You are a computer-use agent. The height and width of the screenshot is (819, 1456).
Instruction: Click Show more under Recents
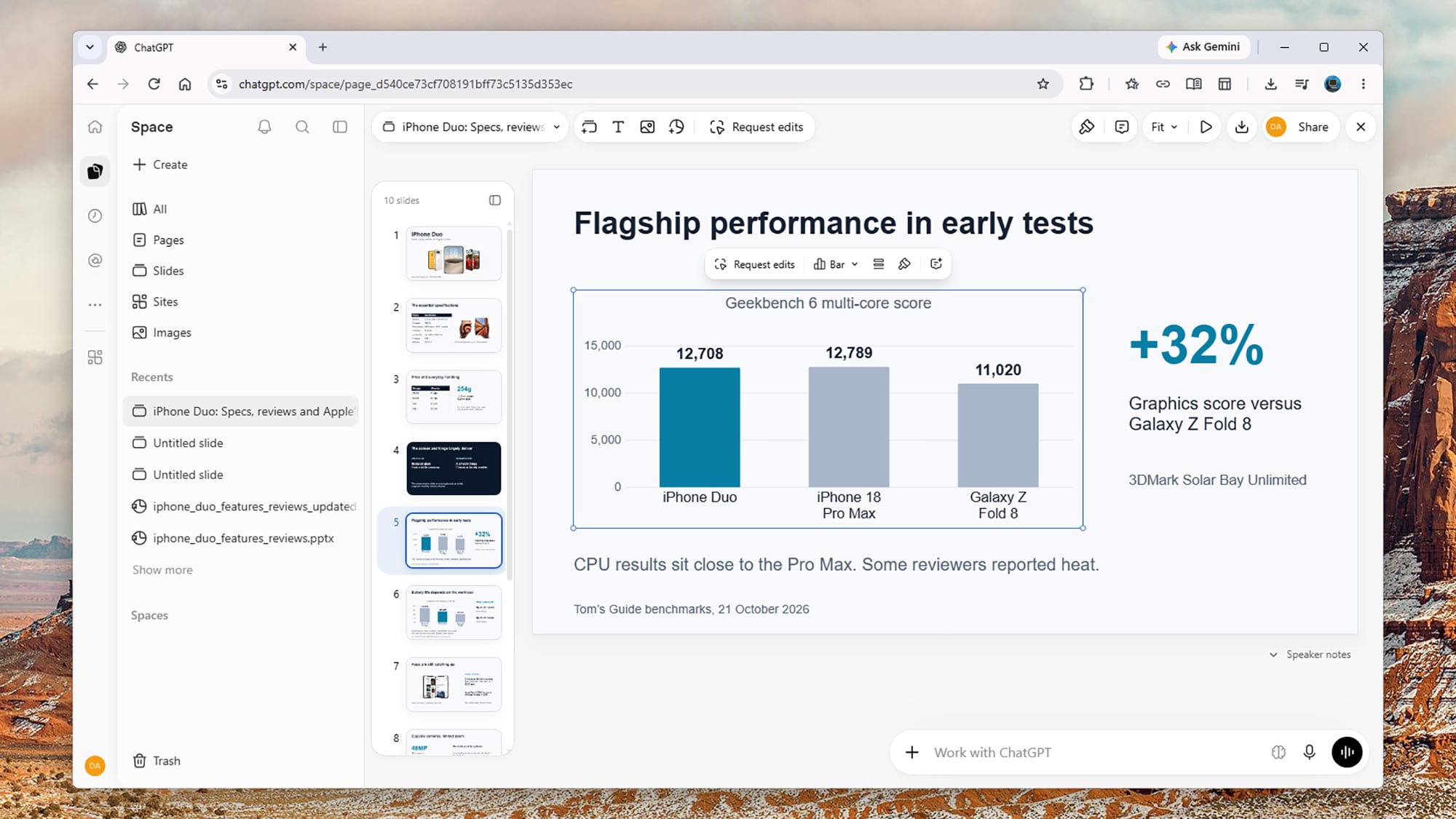click(162, 570)
